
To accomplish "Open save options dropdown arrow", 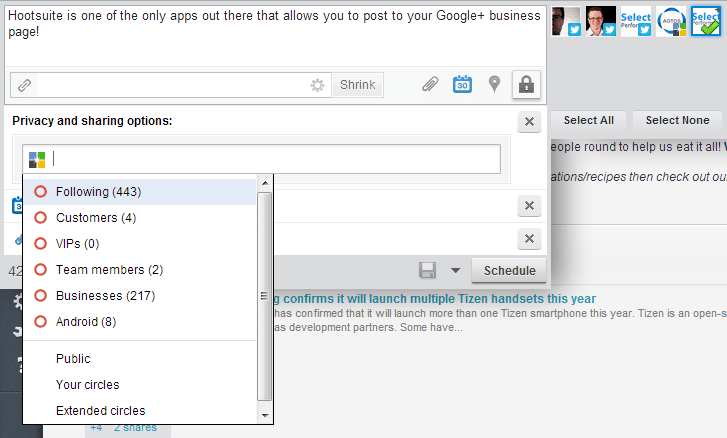I will [x=455, y=271].
